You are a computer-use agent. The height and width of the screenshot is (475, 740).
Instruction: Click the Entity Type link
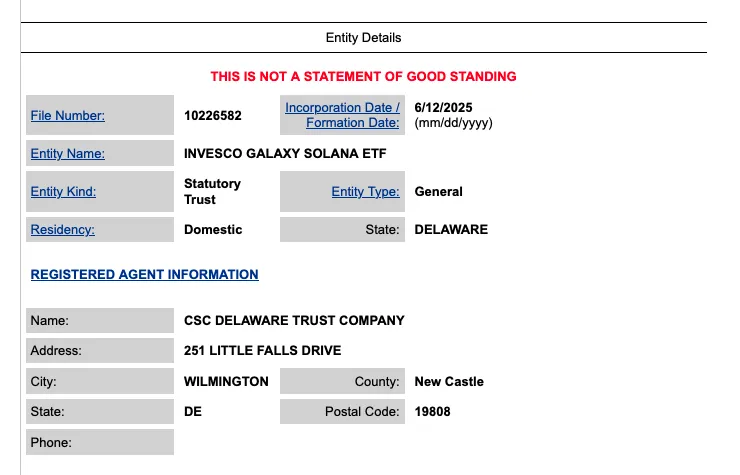tap(365, 192)
